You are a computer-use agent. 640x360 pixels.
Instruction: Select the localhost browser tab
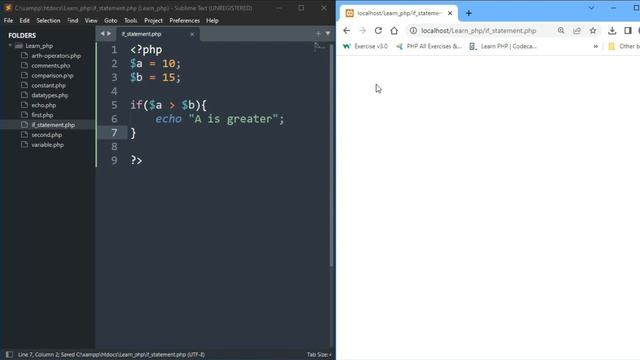tap(399, 13)
